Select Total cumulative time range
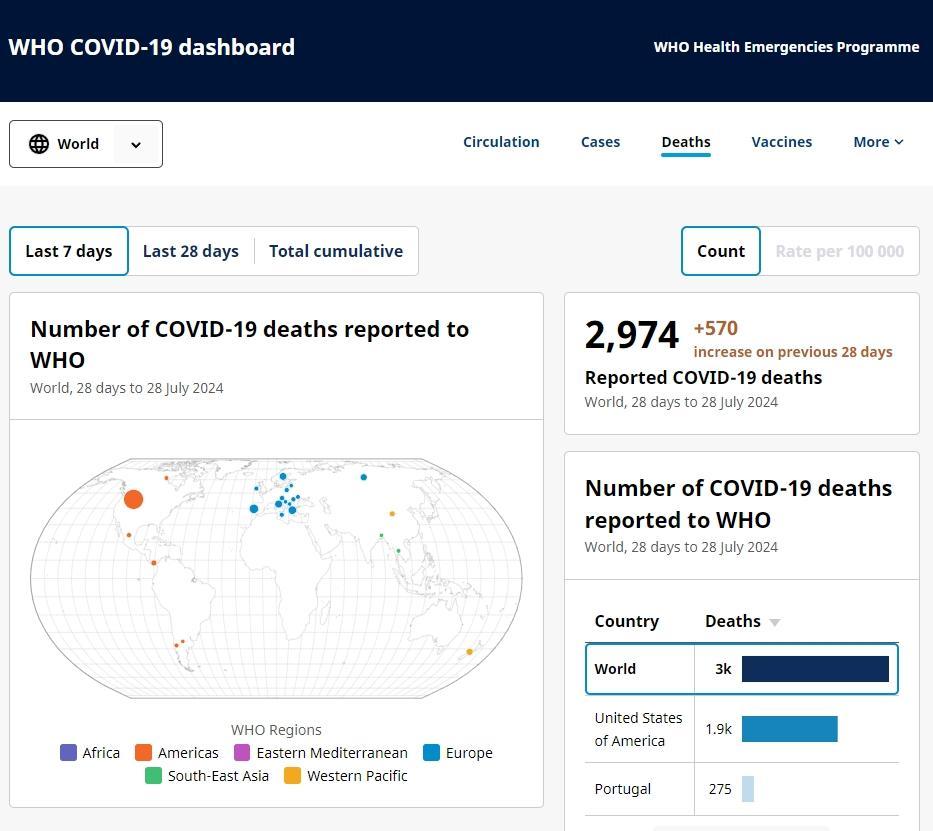The width and height of the screenshot is (933, 831). click(336, 251)
